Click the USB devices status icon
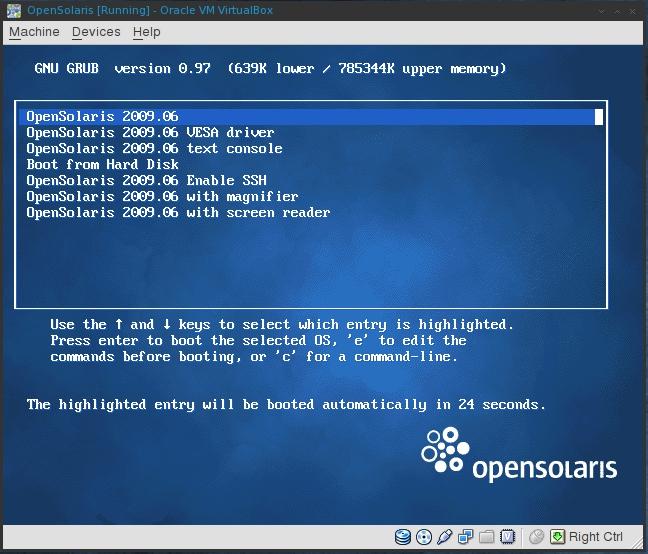648x554 pixels. [x=445, y=537]
